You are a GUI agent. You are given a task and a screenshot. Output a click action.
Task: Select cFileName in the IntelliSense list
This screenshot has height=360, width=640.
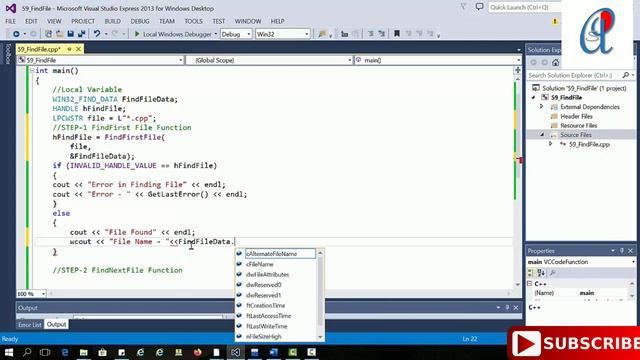click(x=259, y=264)
